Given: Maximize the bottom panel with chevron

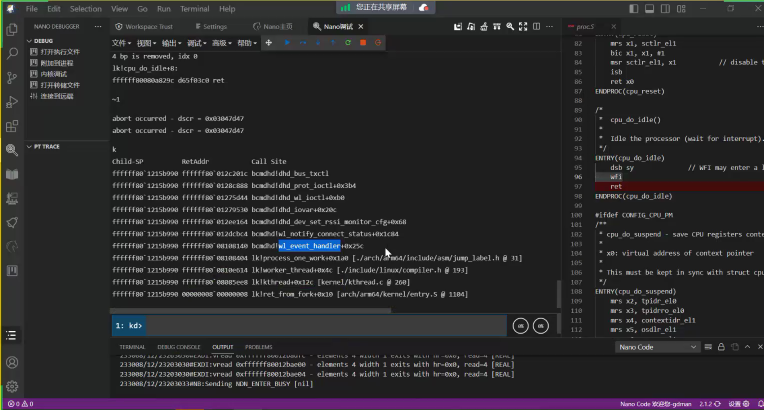Looking at the screenshot, I should (747, 347).
